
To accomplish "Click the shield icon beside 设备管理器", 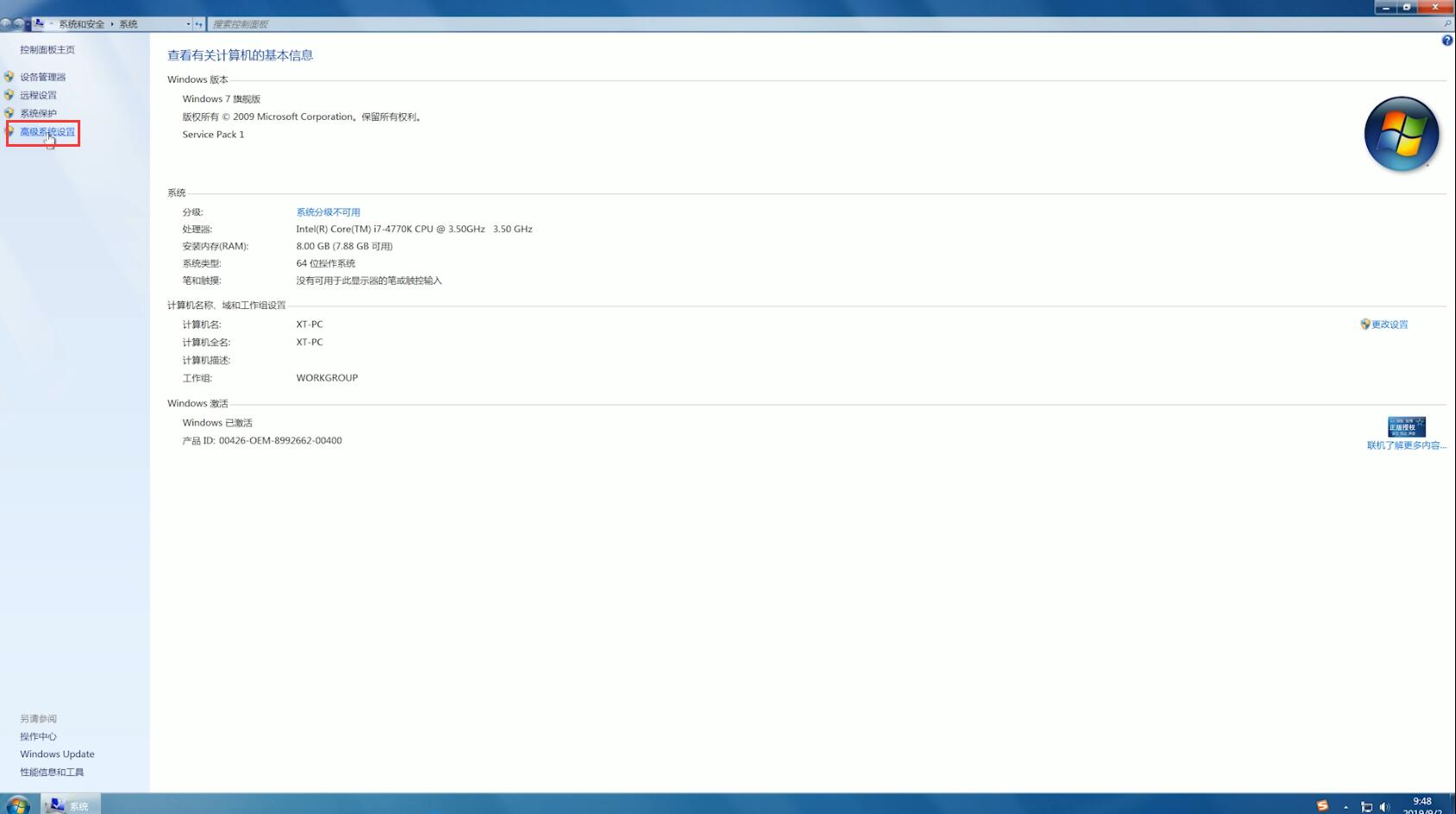I will (9, 77).
